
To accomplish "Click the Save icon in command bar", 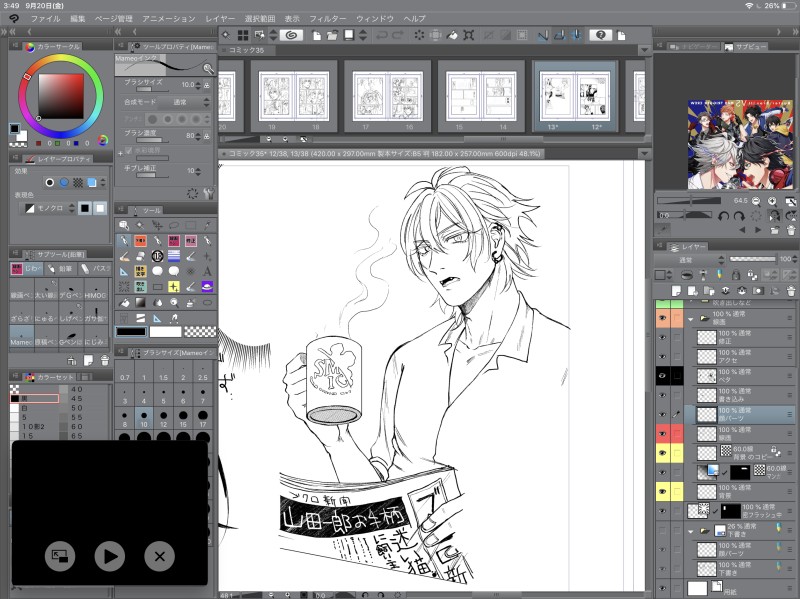I will click(348, 35).
